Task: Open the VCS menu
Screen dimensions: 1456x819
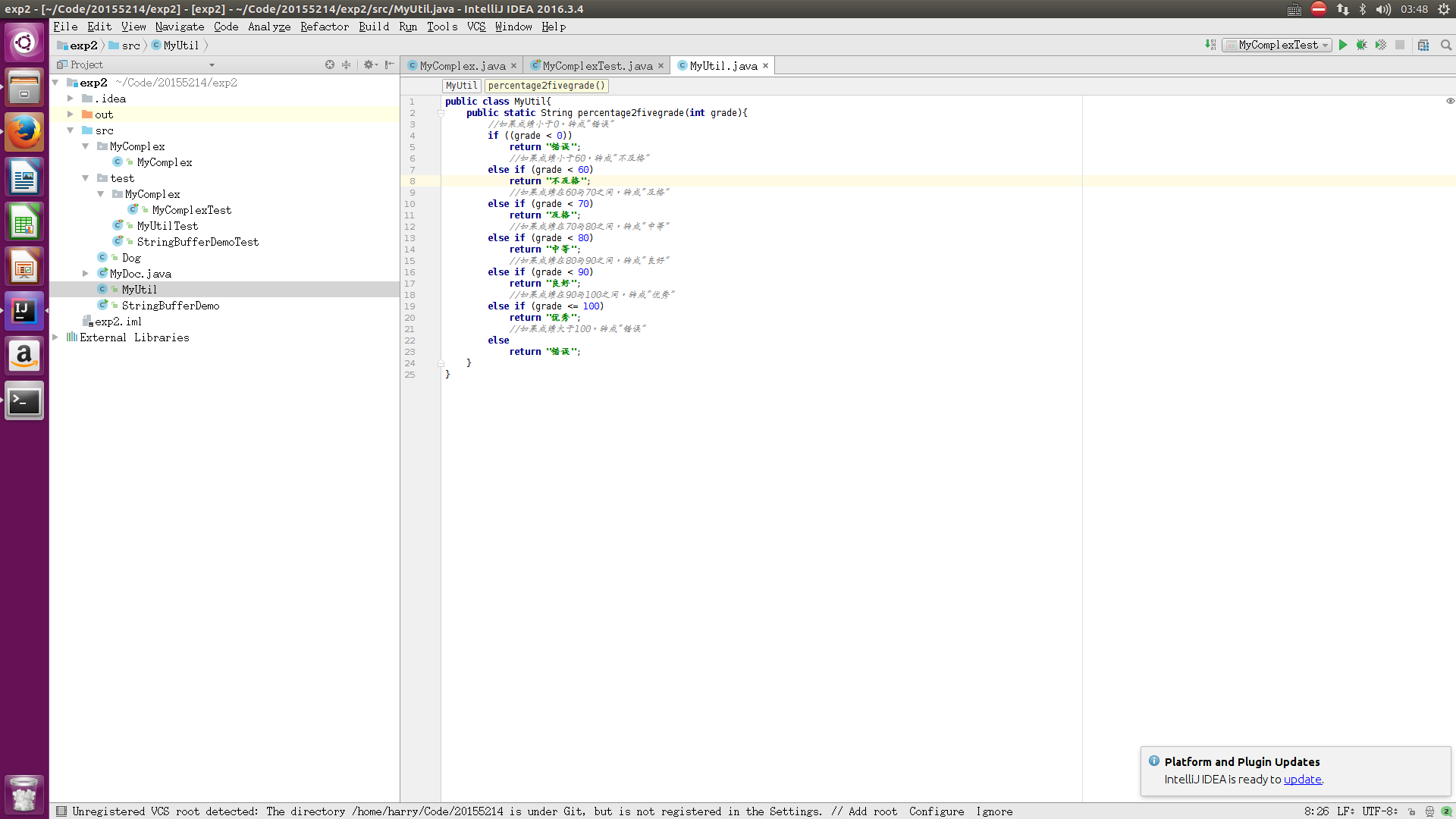Action: click(x=476, y=27)
